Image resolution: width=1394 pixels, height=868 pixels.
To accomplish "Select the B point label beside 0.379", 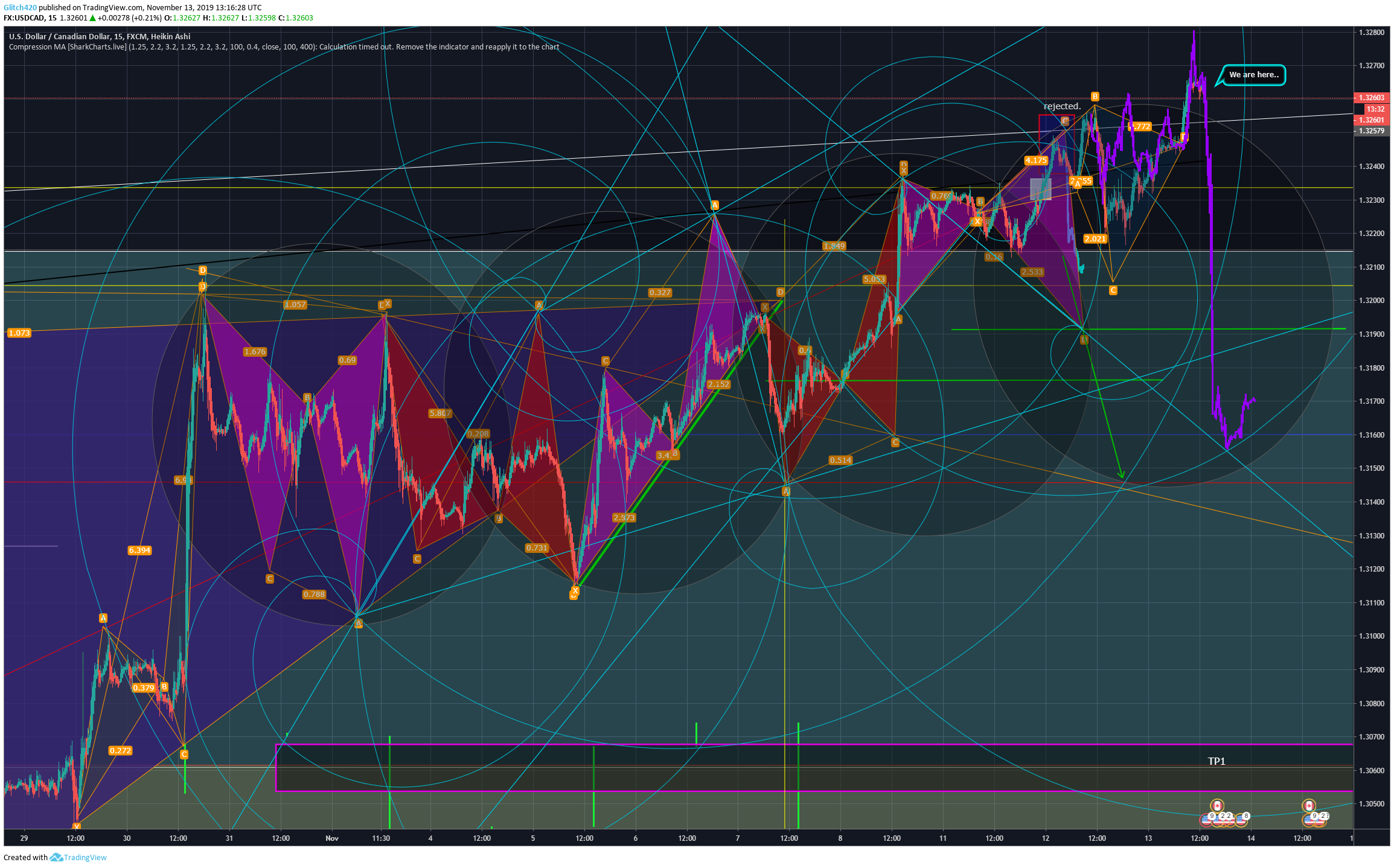I will point(164,687).
